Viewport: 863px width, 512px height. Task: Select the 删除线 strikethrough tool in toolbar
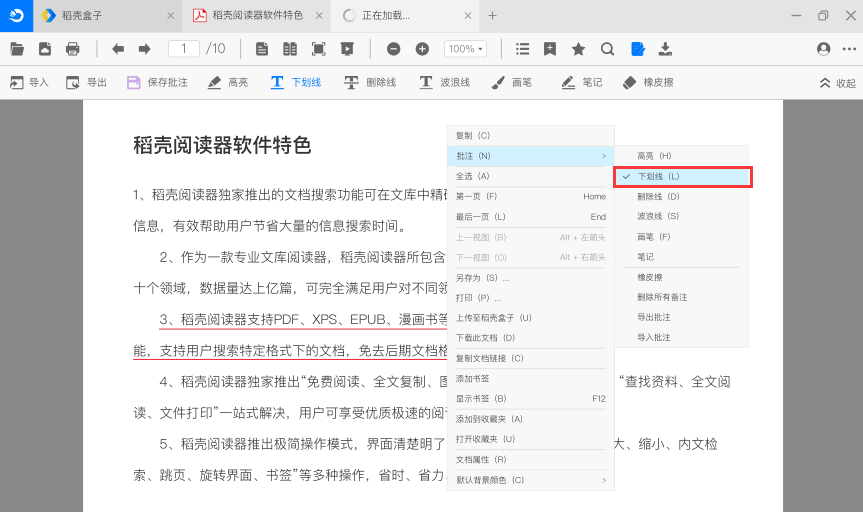[x=370, y=83]
